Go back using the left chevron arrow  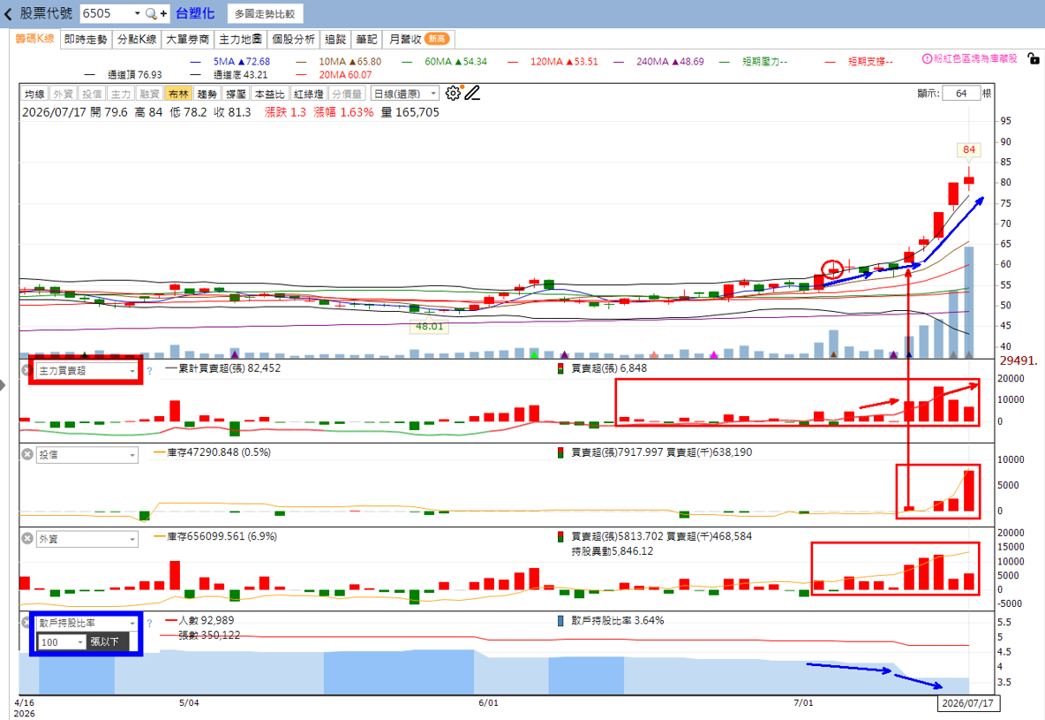pyautogui.click(x=8, y=13)
